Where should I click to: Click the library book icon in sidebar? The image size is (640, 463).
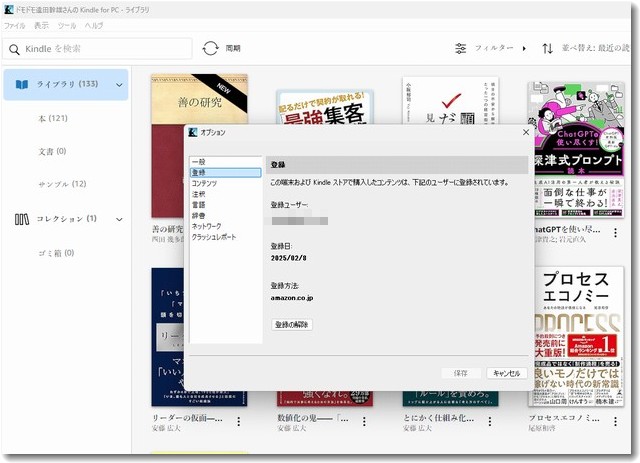click(22, 85)
